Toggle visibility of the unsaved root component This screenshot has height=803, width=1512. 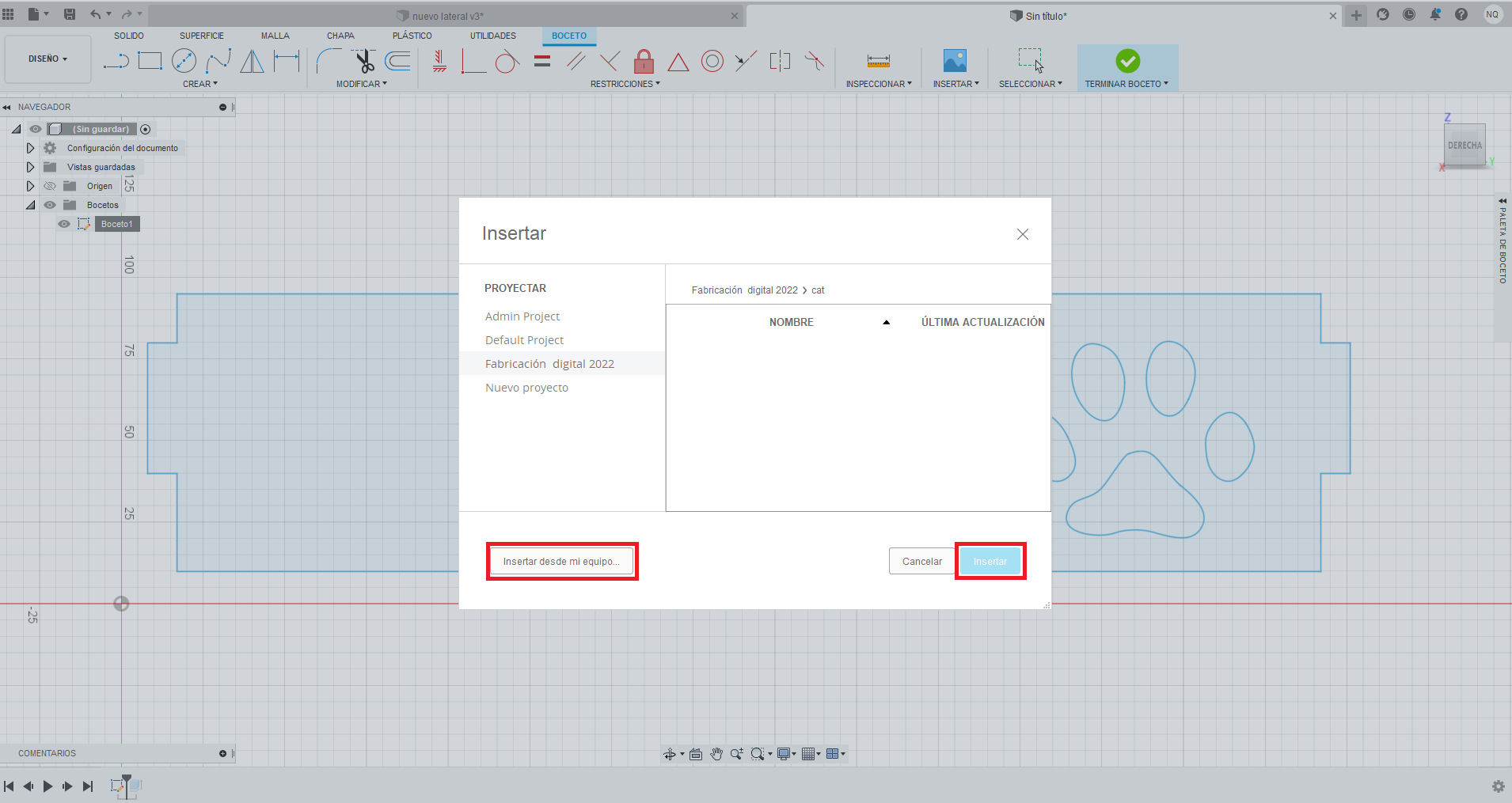pyautogui.click(x=36, y=129)
